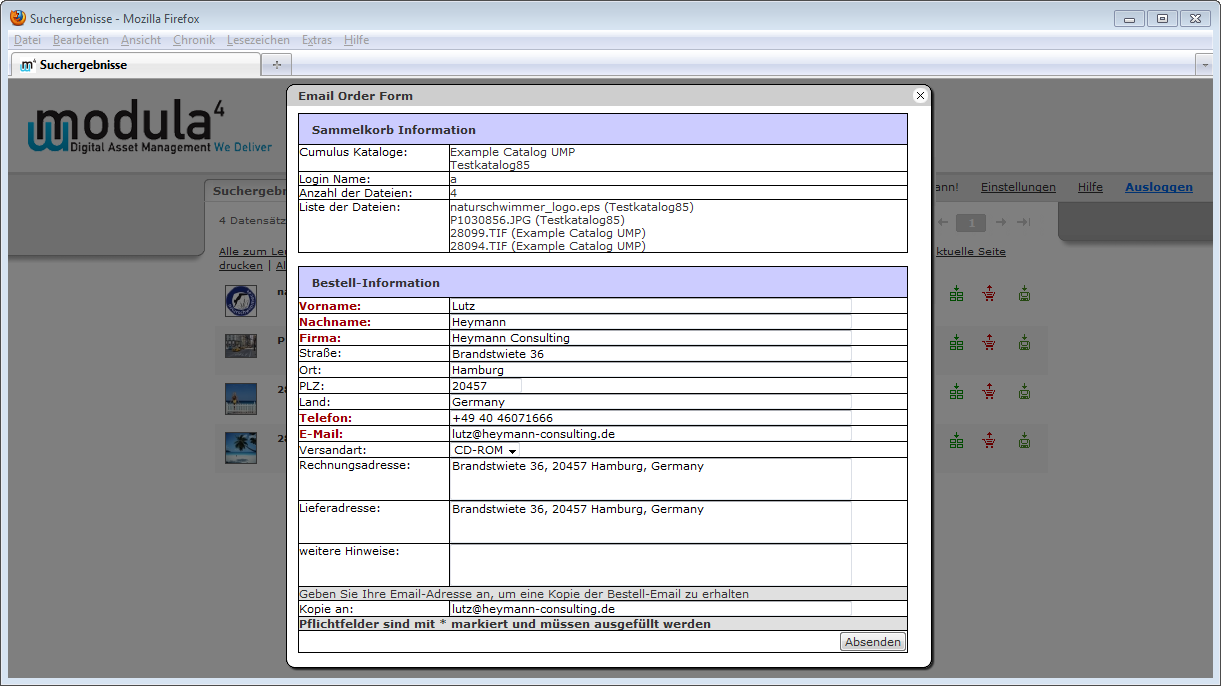The width and height of the screenshot is (1221, 686).
Task: Click Testkatalog85 under Cumulus Kataloge
Action: [490, 165]
